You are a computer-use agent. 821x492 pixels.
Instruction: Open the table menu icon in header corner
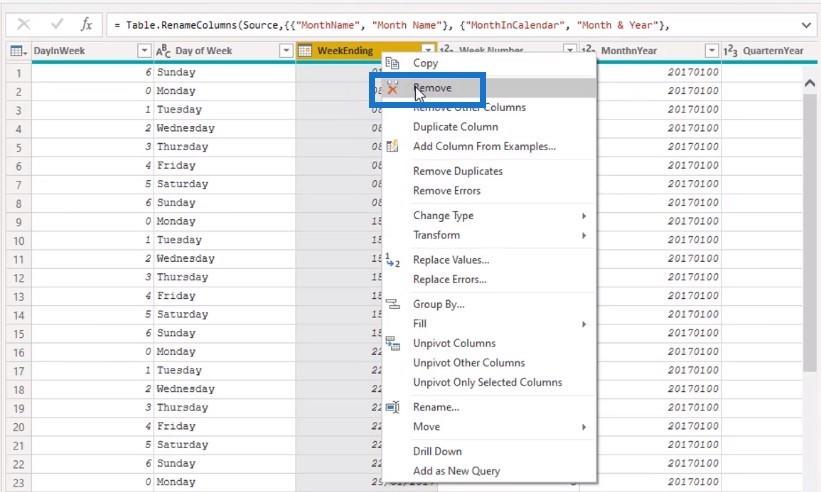(x=18, y=51)
